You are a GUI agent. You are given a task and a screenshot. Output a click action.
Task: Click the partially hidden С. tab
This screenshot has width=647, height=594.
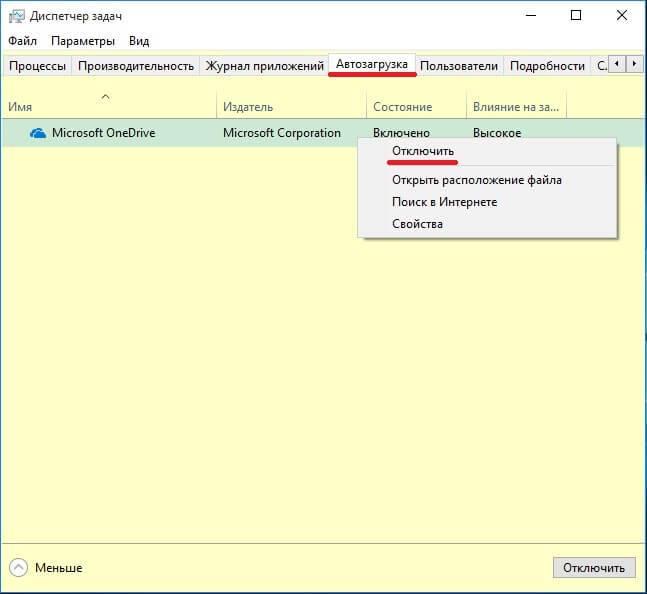(x=601, y=66)
